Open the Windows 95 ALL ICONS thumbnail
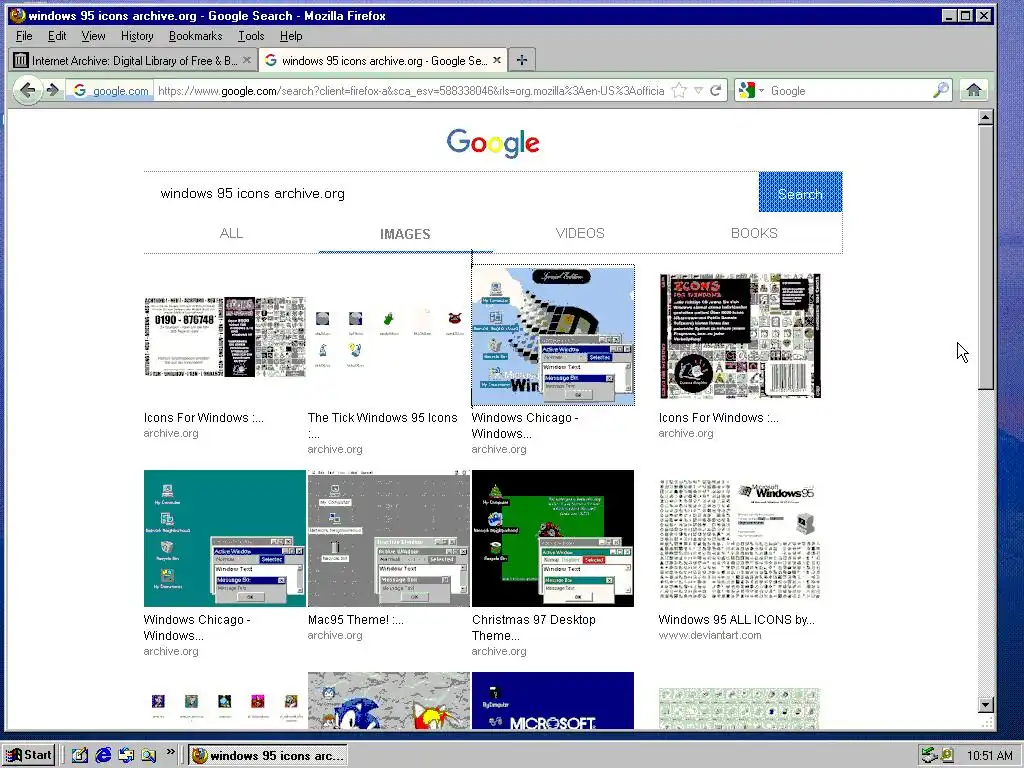 click(740, 539)
